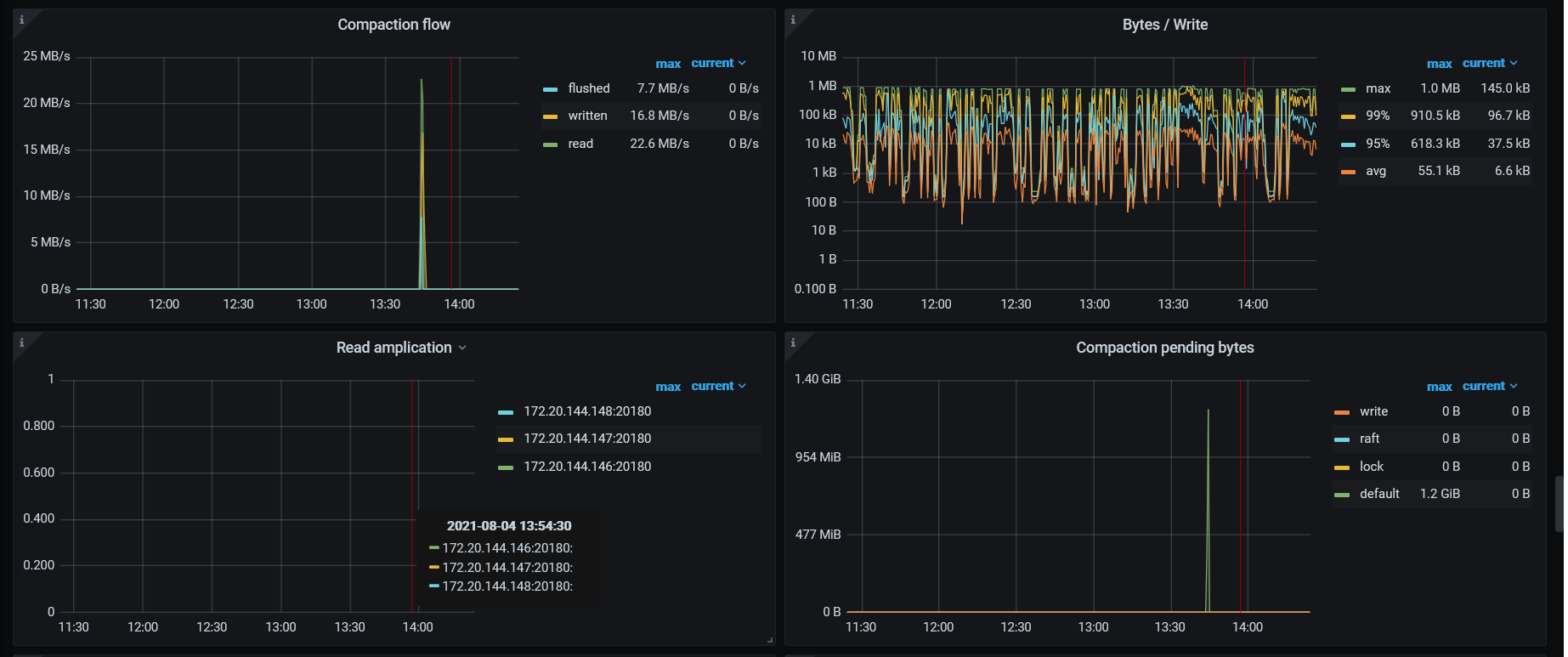This screenshot has width=1568, height=657.
Task: Expand the Read amplication title dropdown
Action: click(462, 348)
